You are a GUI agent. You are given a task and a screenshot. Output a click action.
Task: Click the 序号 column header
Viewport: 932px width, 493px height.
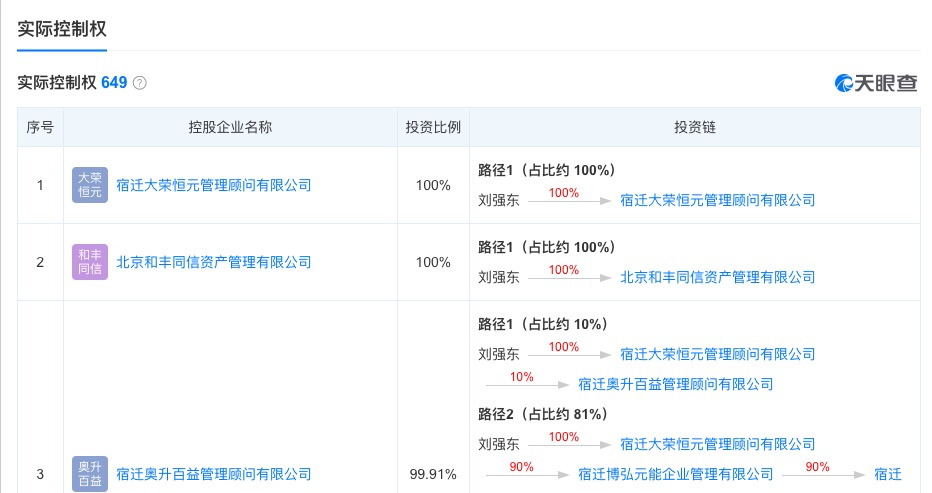click(x=40, y=128)
